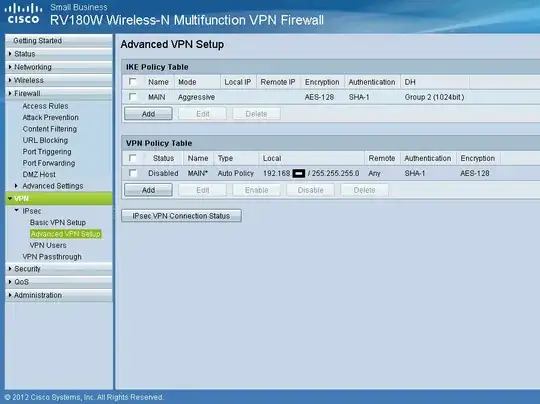Viewport: 540px width, 404px height.
Task: Click Edit in VPN Policy Table
Action: (202, 190)
